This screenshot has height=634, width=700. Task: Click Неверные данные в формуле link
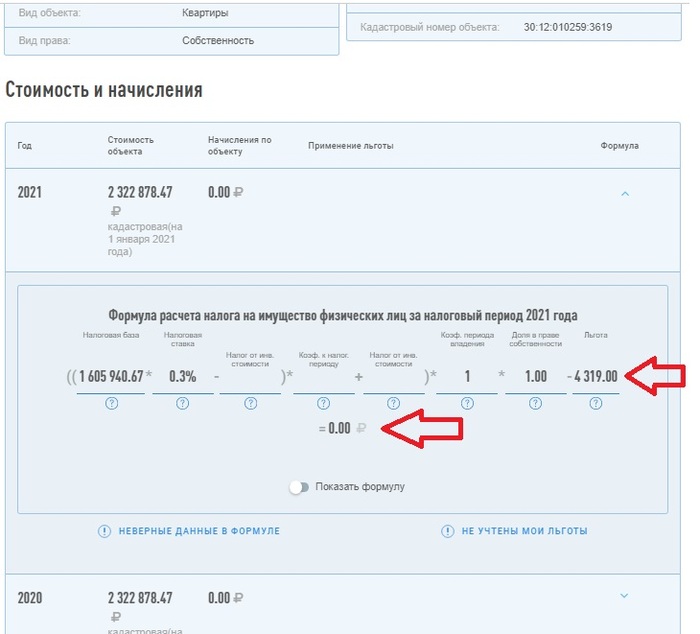(188, 531)
